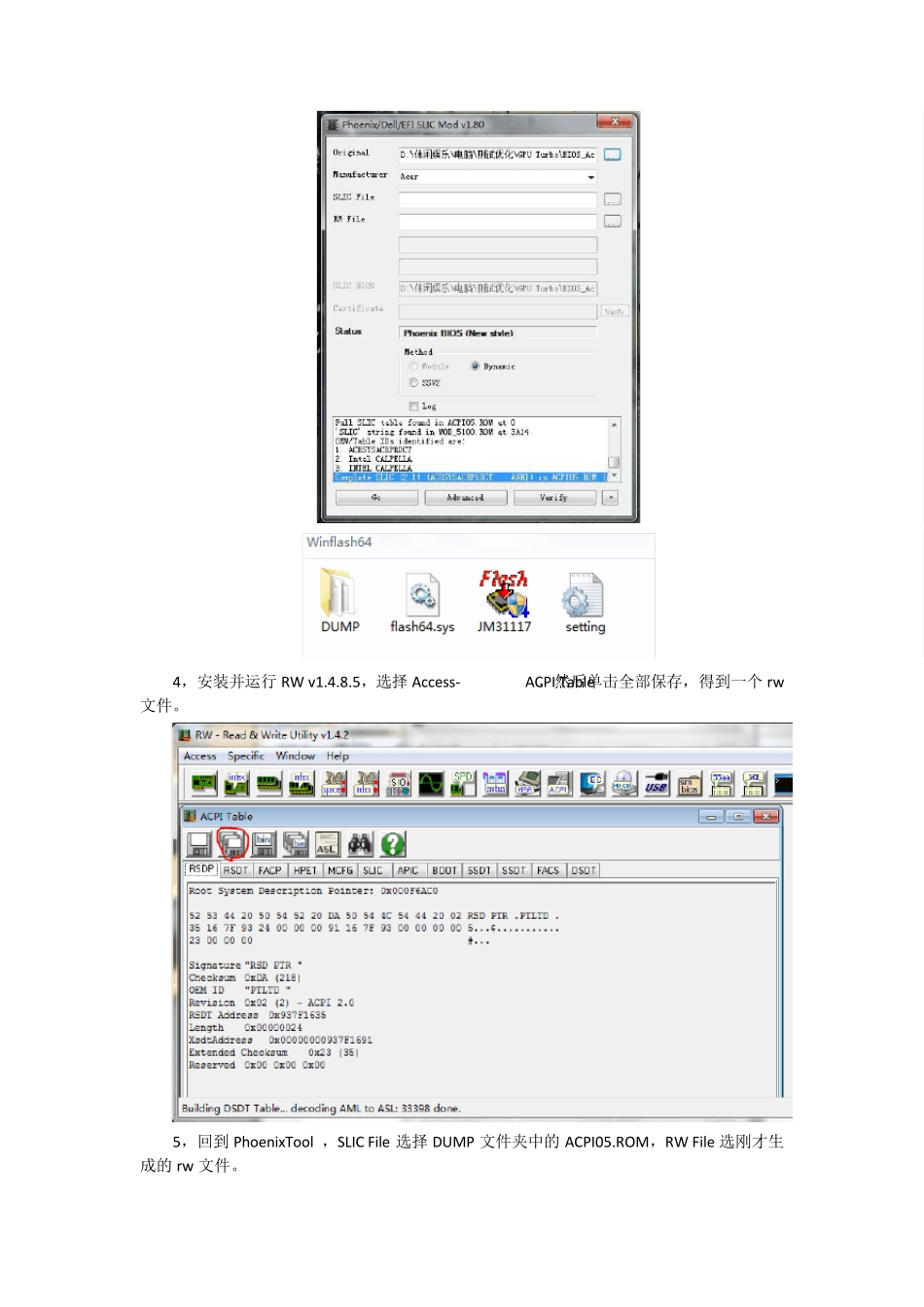
Task: Open the PCI Index tool icon
Action: 236,784
